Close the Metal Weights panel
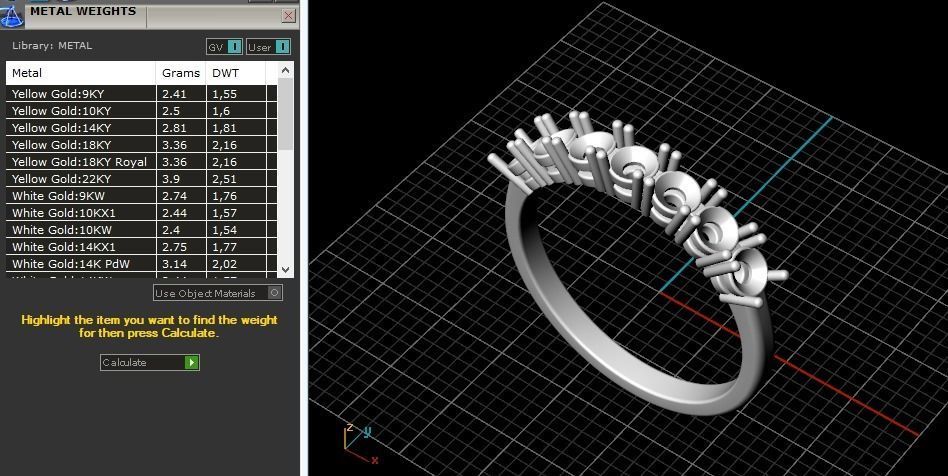The height and width of the screenshot is (476, 948). (x=289, y=16)
